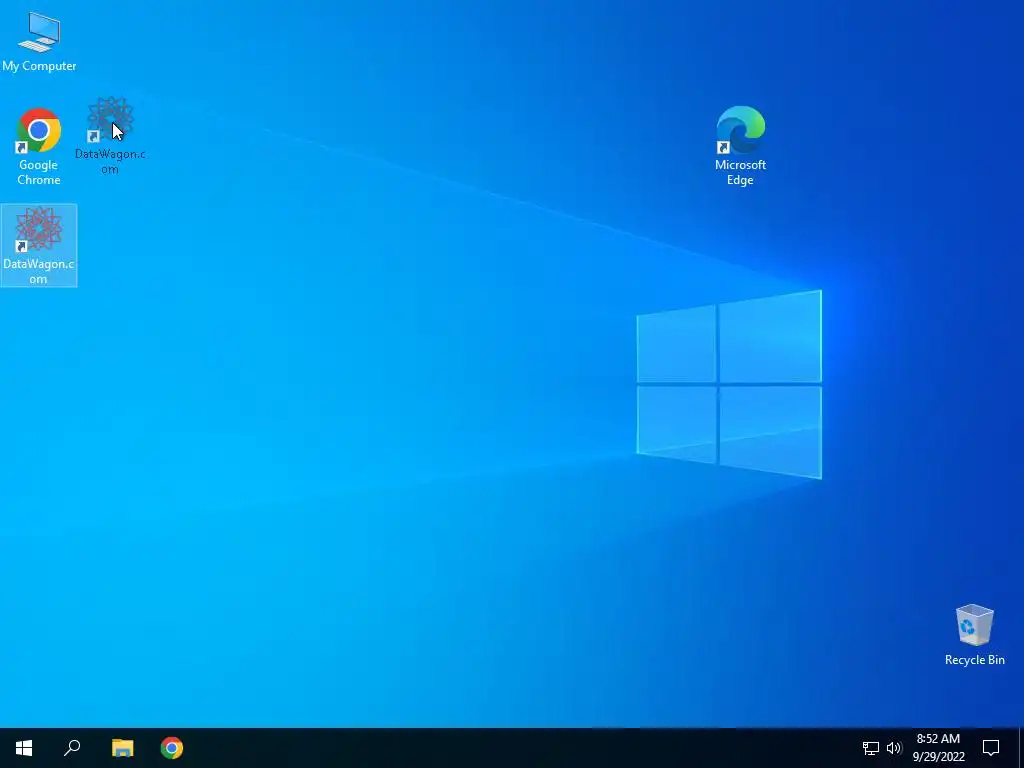Select the Google Chrome desktop shortcut
The width and height of the screenshot is (1024, 768).
point(39,147)
